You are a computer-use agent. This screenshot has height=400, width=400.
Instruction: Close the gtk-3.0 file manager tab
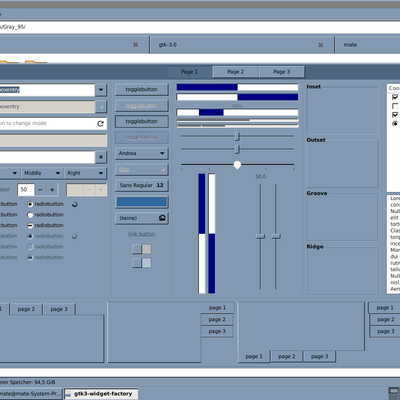(320, 45)
